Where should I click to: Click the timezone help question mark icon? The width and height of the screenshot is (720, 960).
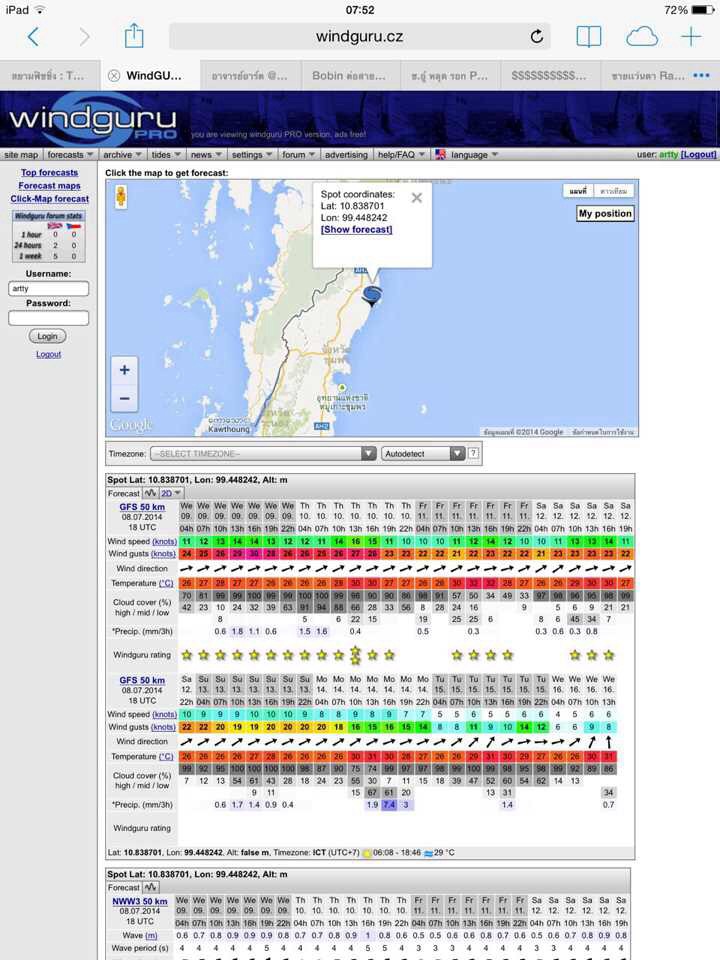[473, 454]
